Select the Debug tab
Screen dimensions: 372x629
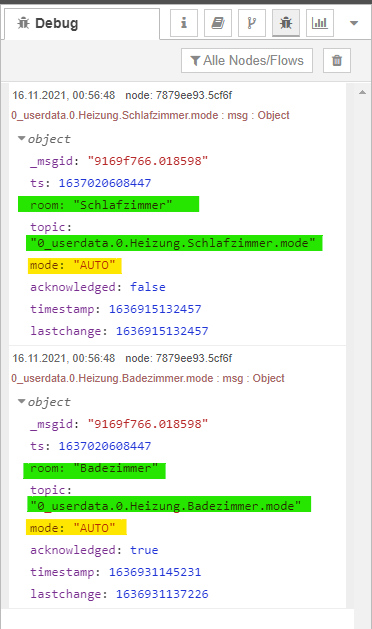coord(82,24)
